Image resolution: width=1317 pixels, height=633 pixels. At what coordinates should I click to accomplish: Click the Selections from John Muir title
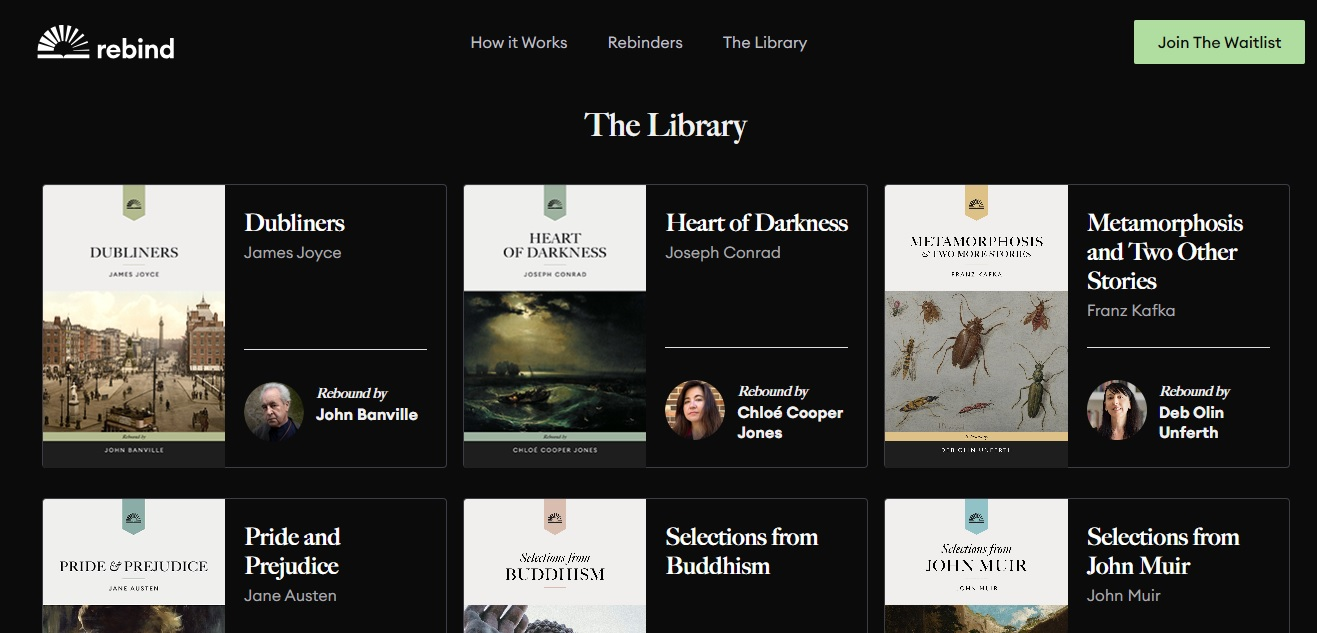1163,551
